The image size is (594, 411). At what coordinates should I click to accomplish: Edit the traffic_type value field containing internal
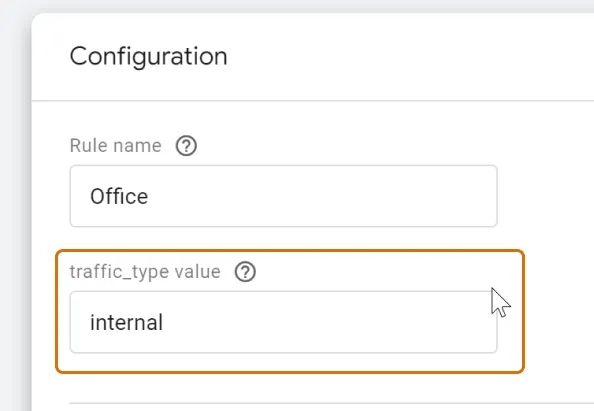coord(283,322)
